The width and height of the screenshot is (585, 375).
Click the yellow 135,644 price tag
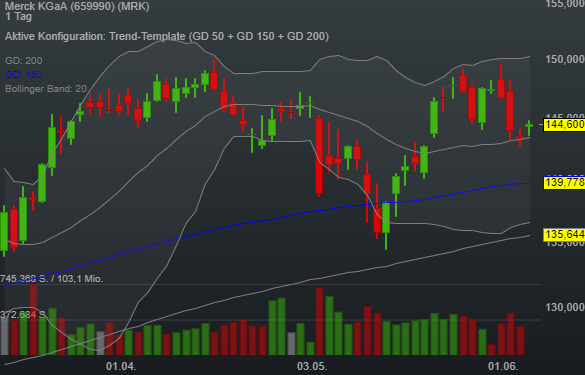point(564,234)
